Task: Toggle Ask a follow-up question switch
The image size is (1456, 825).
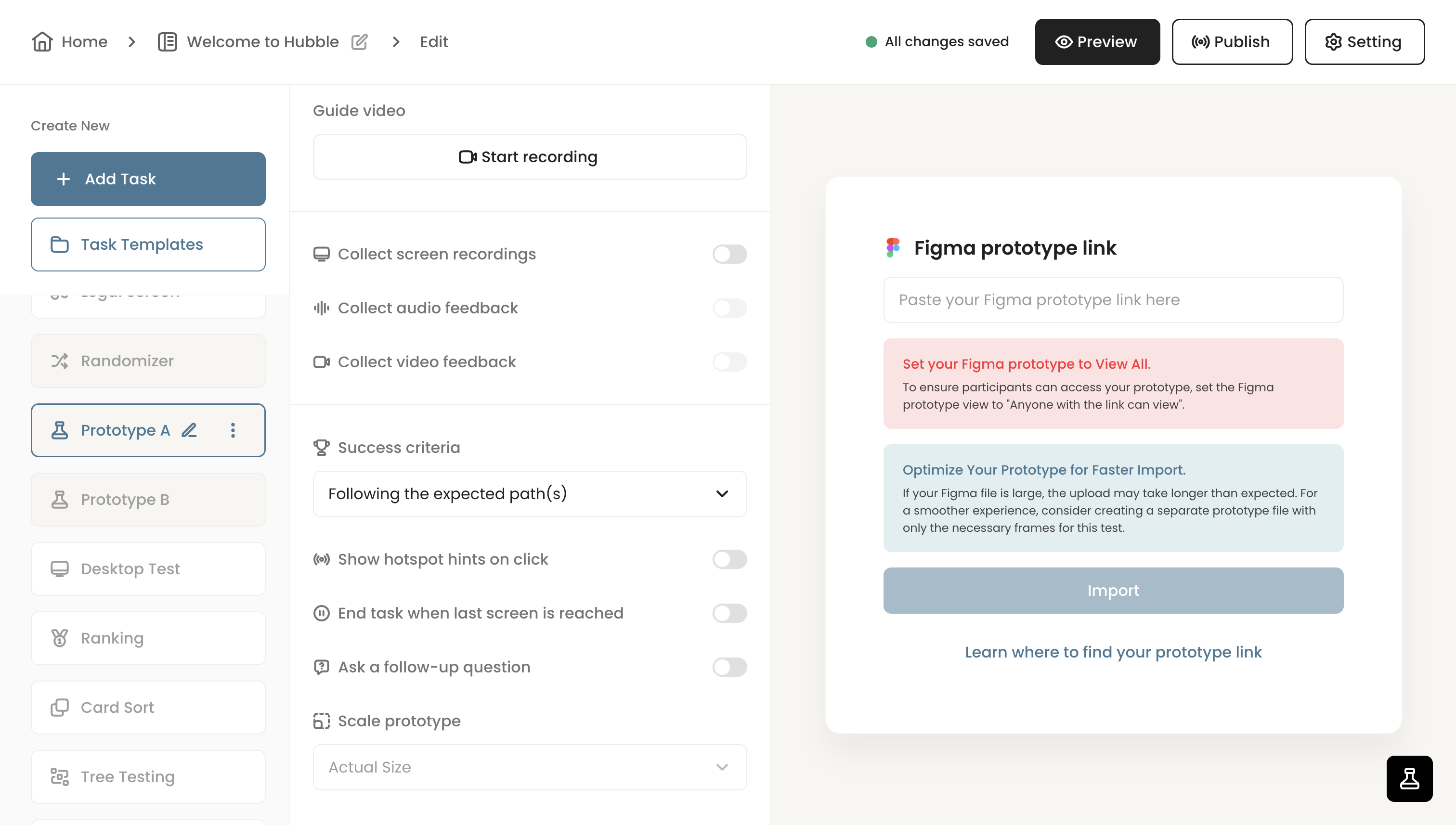Action: 729,667
